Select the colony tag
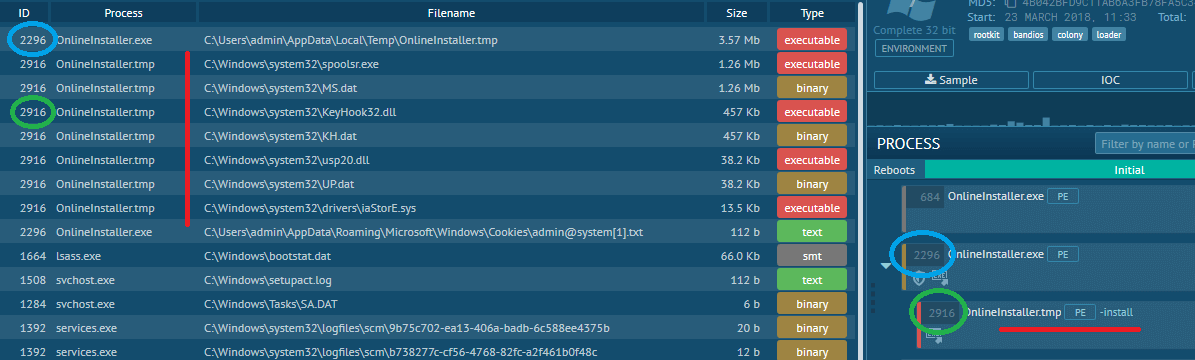The width and height of the screenshot is (1195, 360). [x=1069, y=35]
